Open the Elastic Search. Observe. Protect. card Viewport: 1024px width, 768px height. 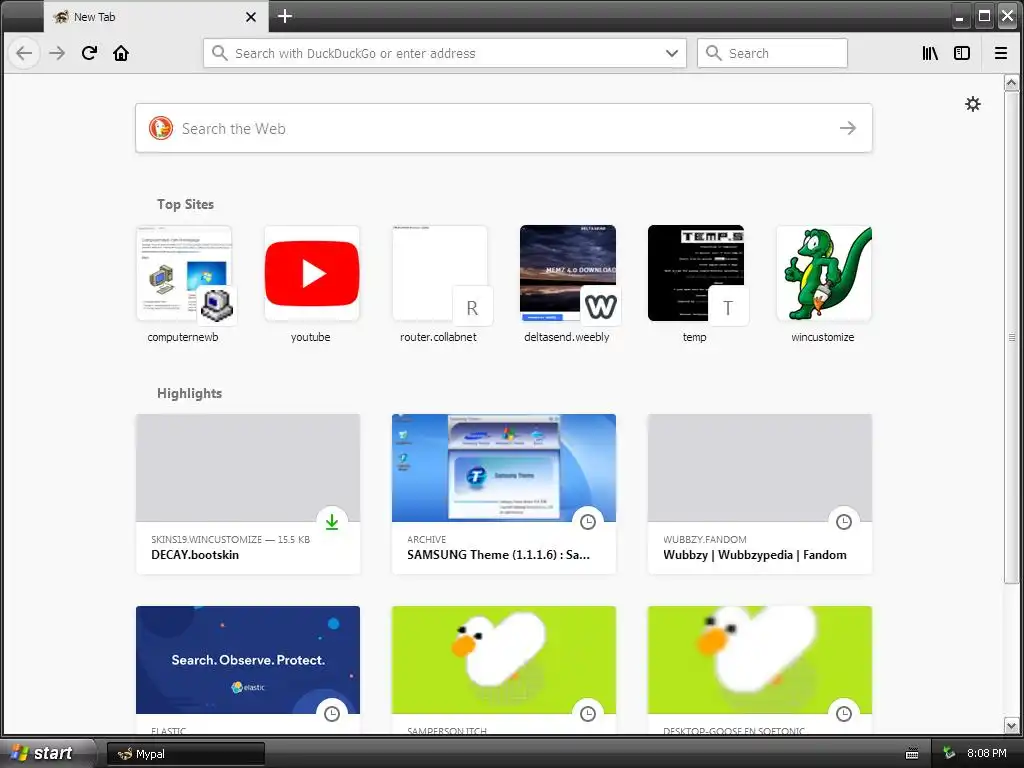click(248, 669)
